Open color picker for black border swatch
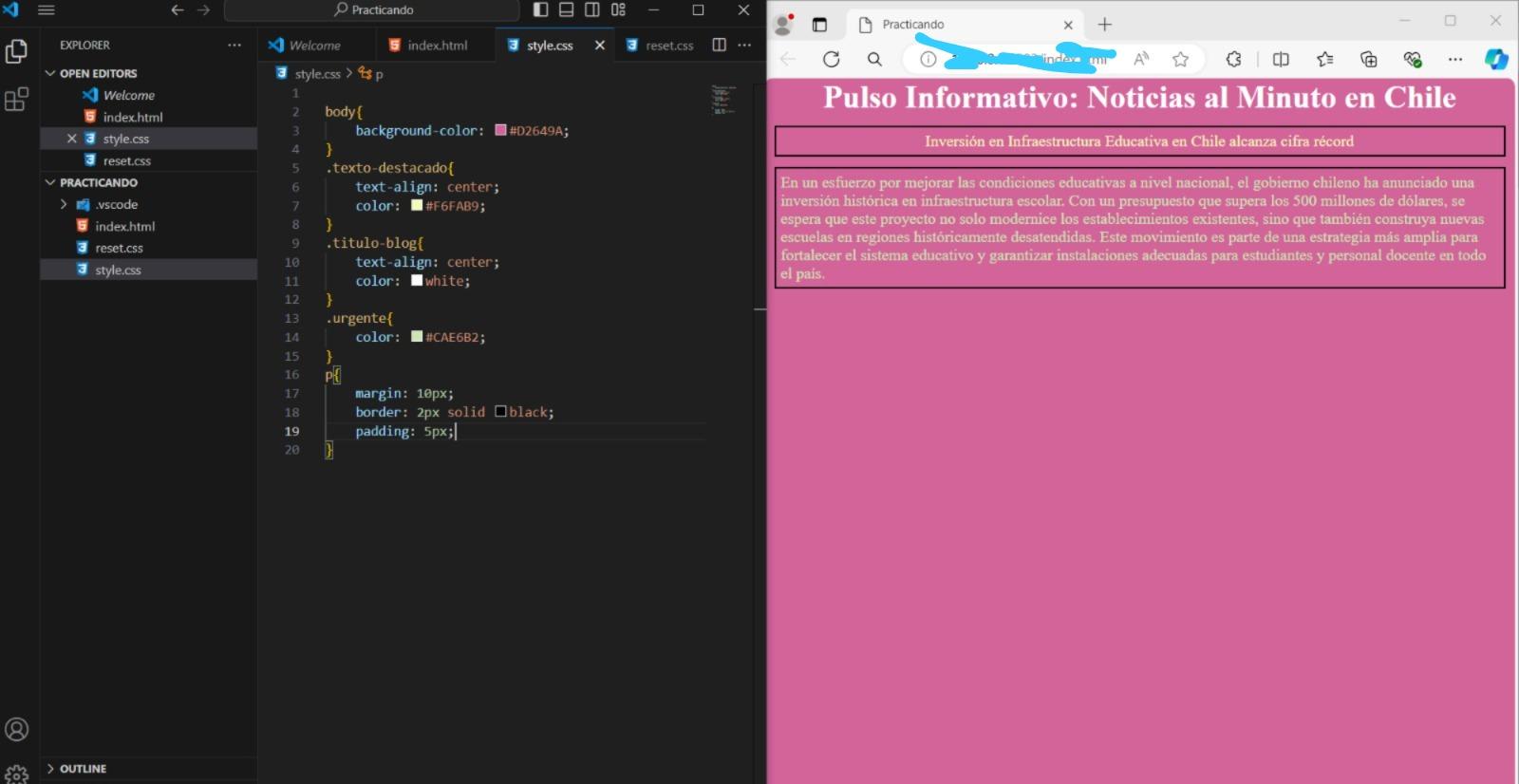Viewport: 1519px width, 784px height. (500, 411)
